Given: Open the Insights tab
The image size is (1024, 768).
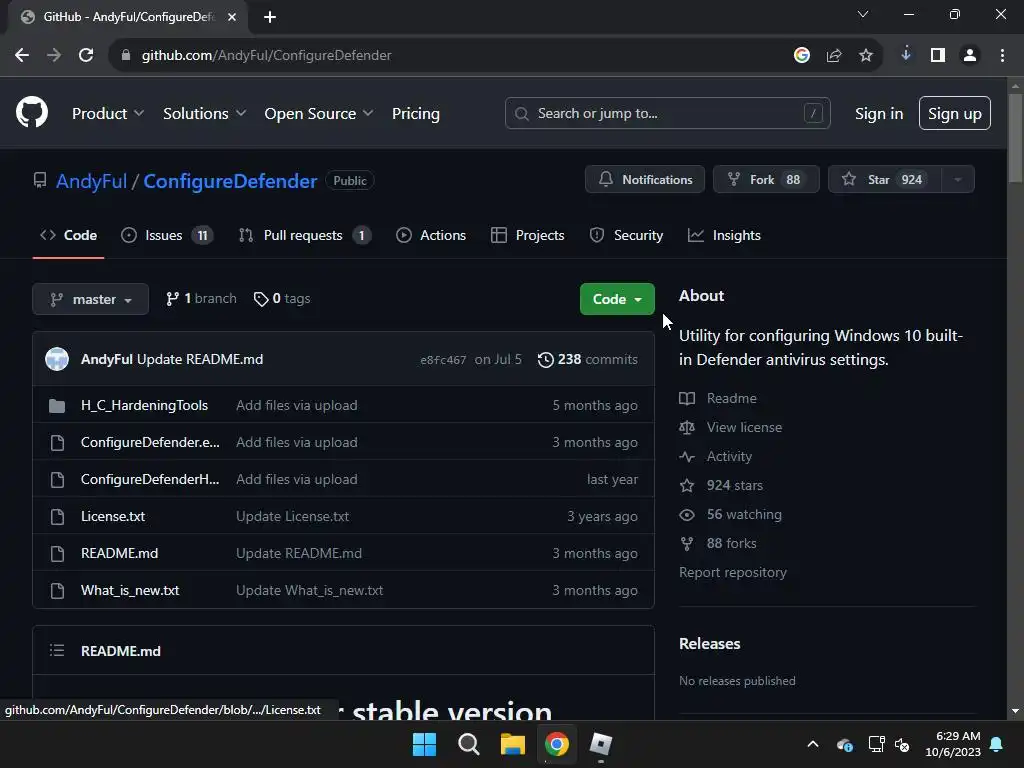Looking at the screenshot, I should click(724, 235).
